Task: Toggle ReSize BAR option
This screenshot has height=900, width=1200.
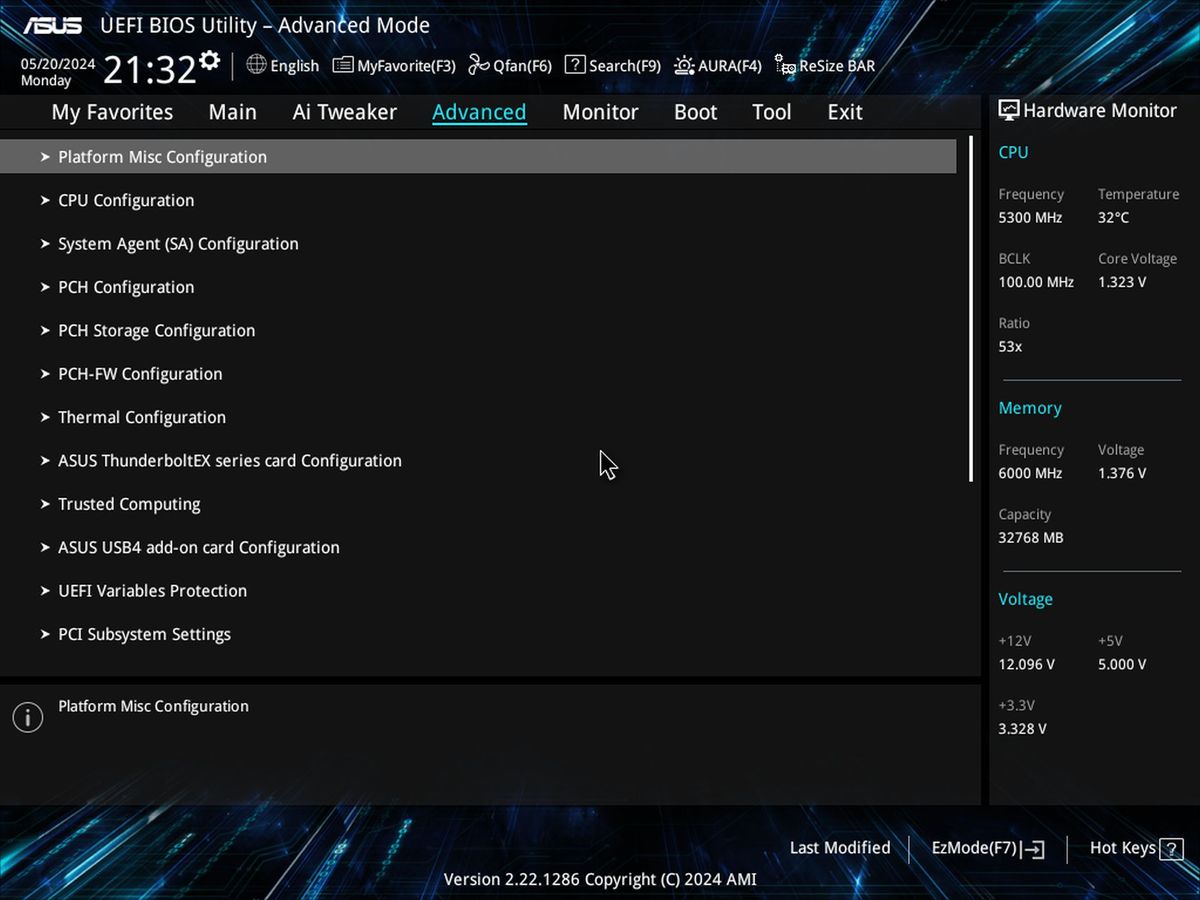Action: [x=825, y=66]
